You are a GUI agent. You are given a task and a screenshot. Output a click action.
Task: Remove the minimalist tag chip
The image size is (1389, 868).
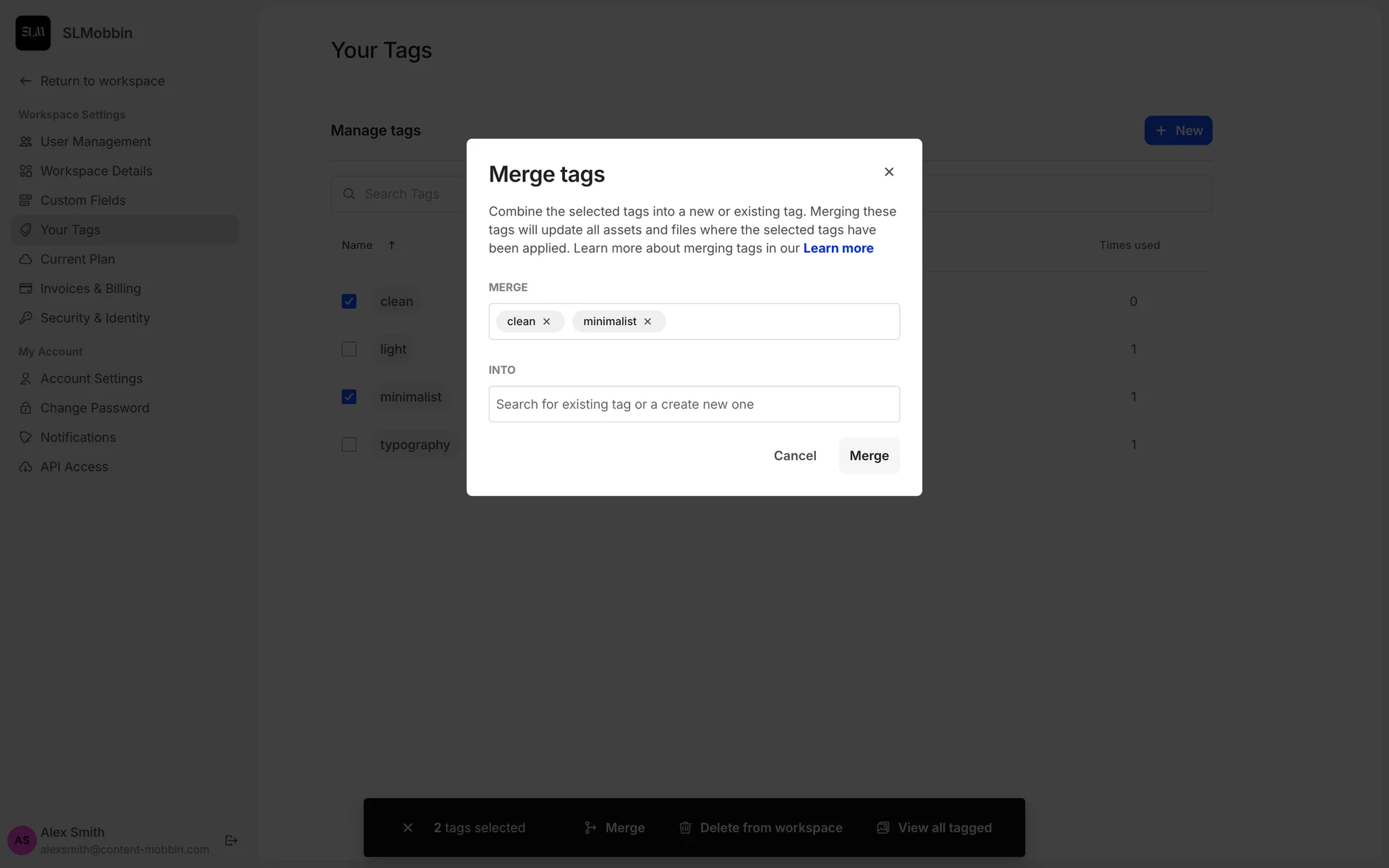[647, 322]
